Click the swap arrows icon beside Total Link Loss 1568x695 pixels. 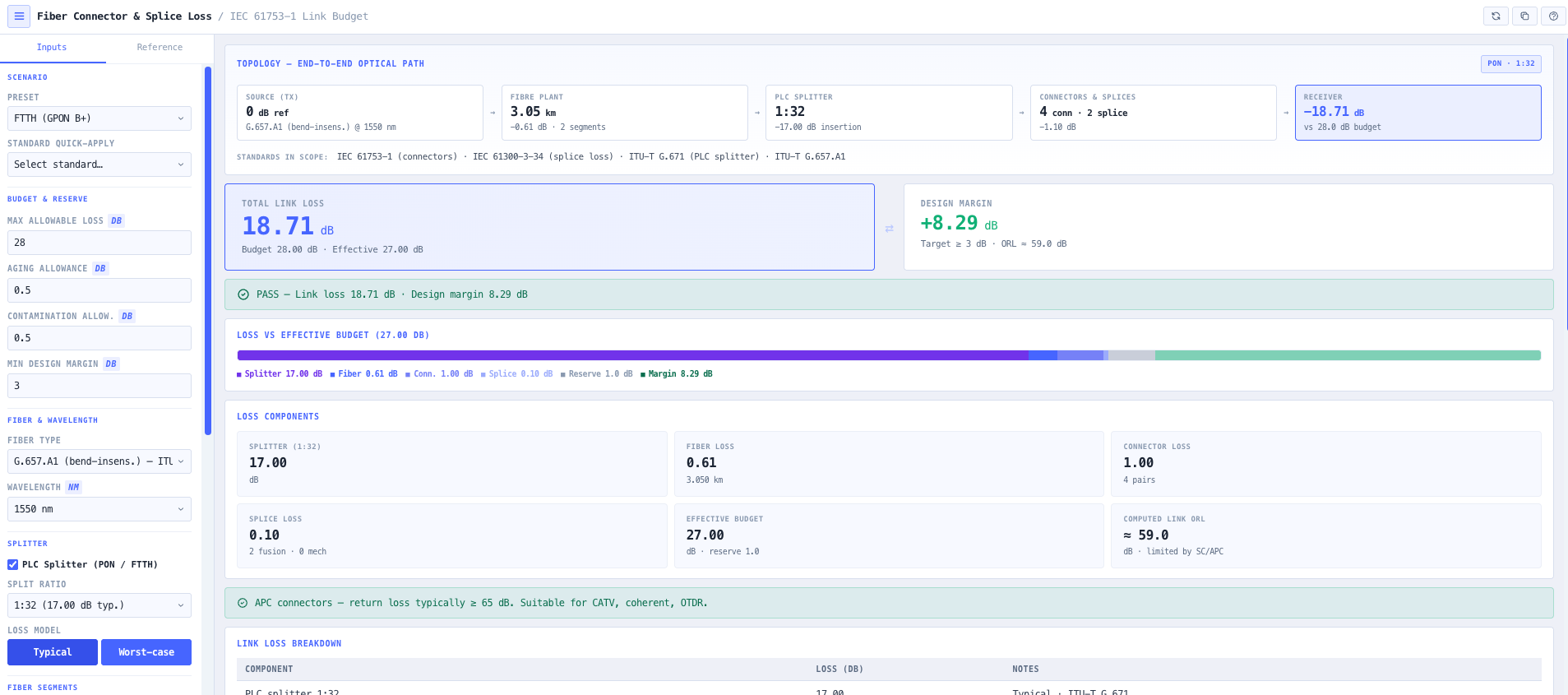tap(889, 229)
